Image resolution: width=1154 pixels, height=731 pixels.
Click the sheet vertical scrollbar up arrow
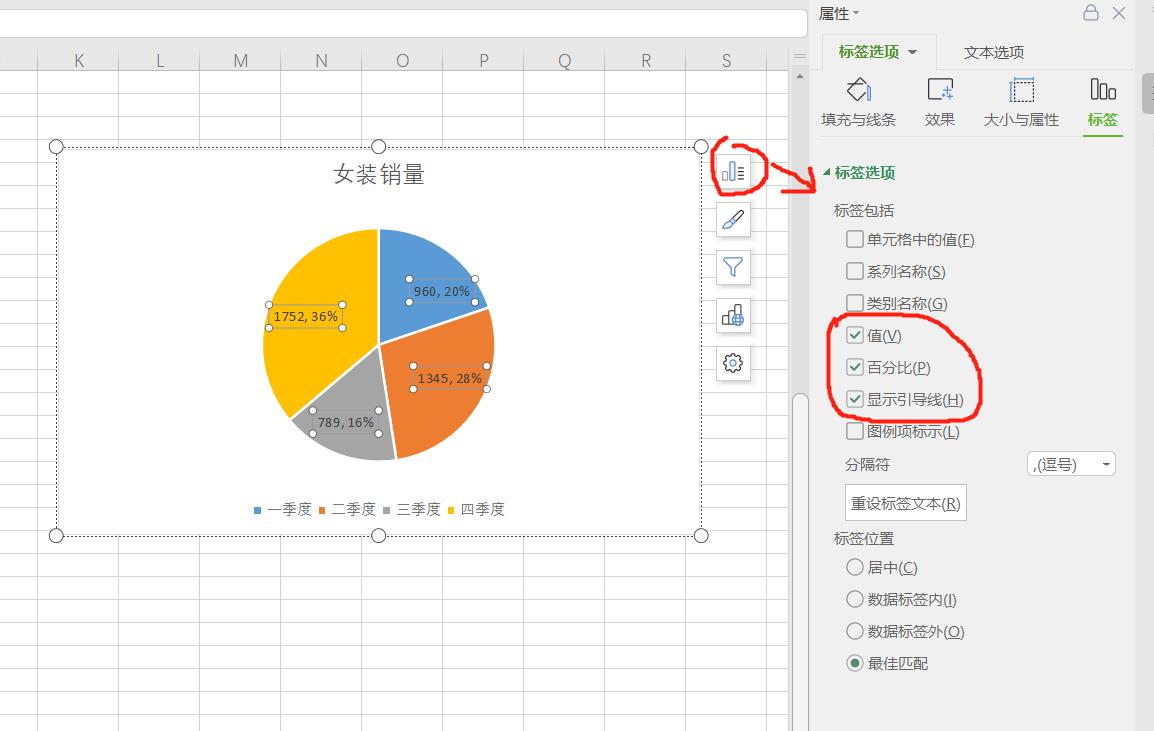coord(800,76)
